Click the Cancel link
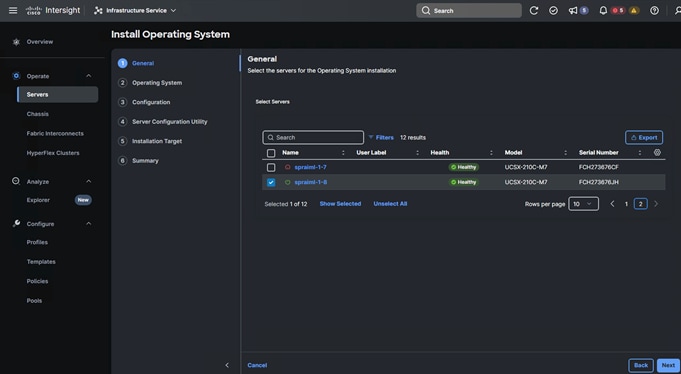Viewport: 681px width, 374px height. click(x=257, y=365)
